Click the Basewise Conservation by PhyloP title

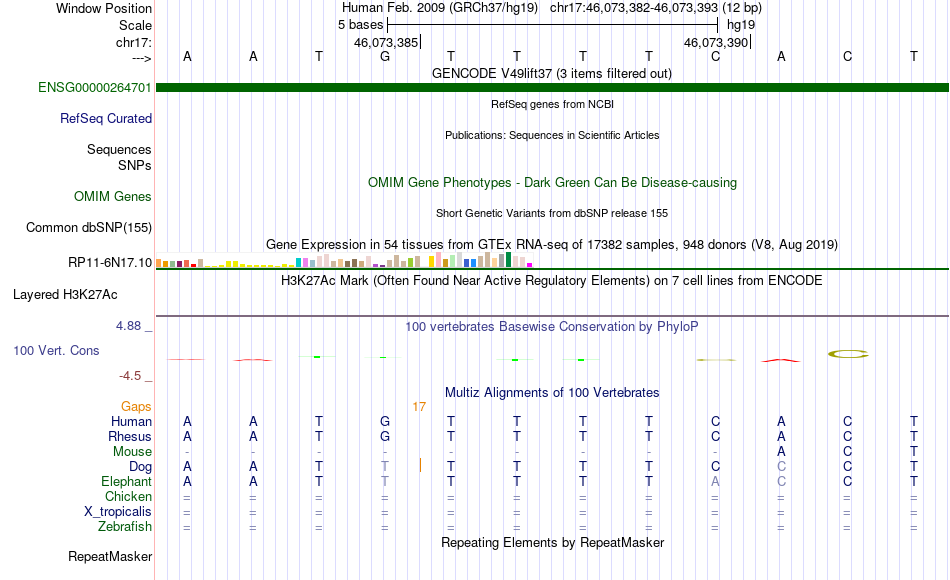click(552, 327)
